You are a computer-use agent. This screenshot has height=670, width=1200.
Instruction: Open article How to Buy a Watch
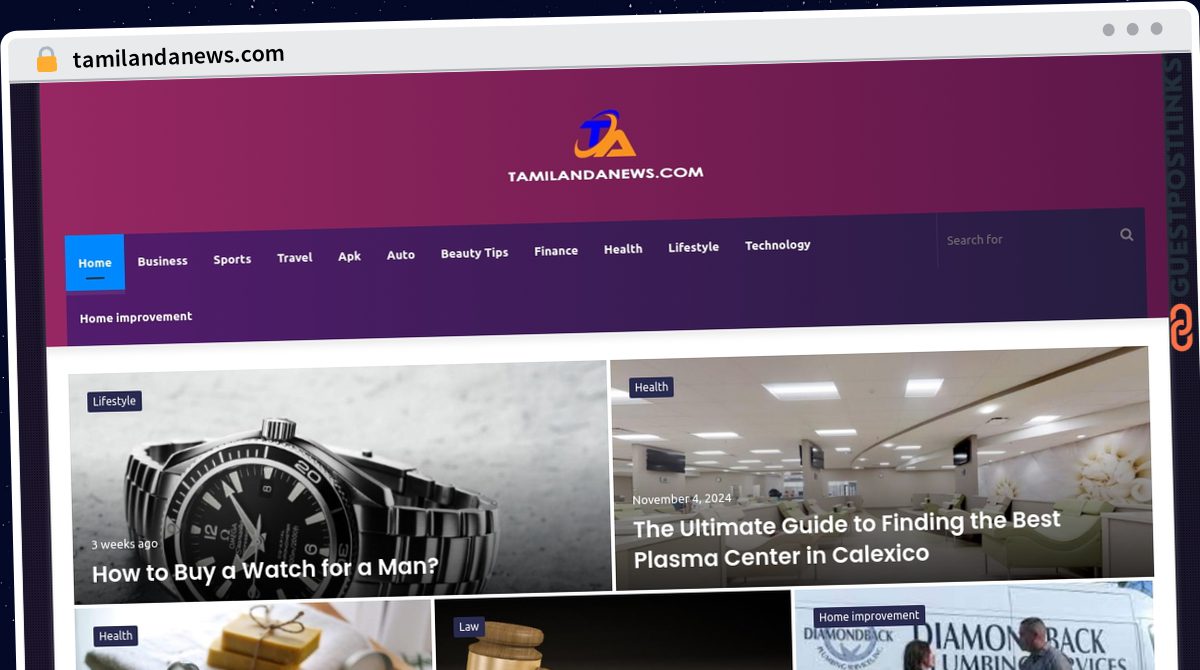[265, 571]
